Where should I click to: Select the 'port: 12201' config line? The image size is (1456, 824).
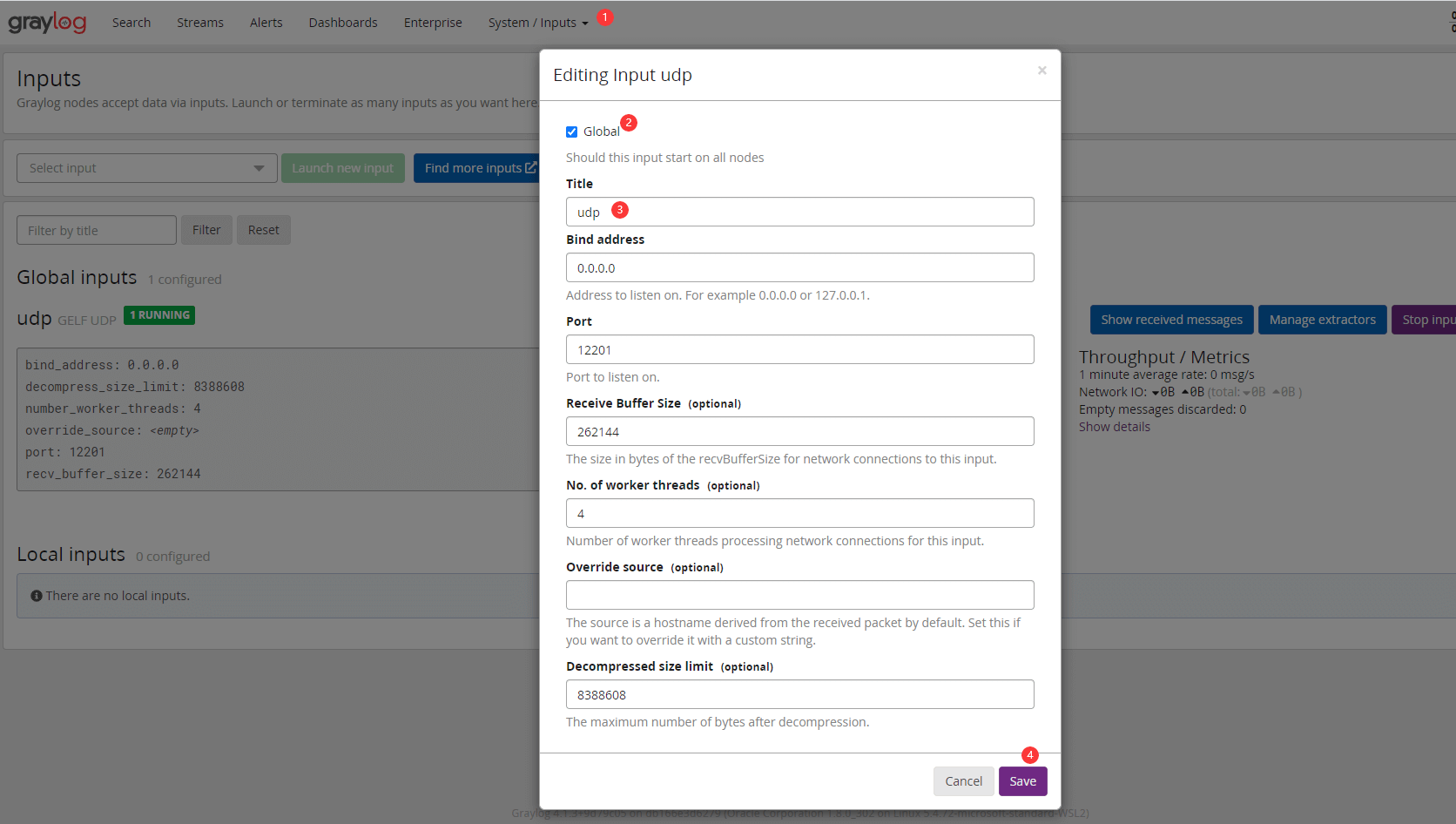(x=65, y=452)
